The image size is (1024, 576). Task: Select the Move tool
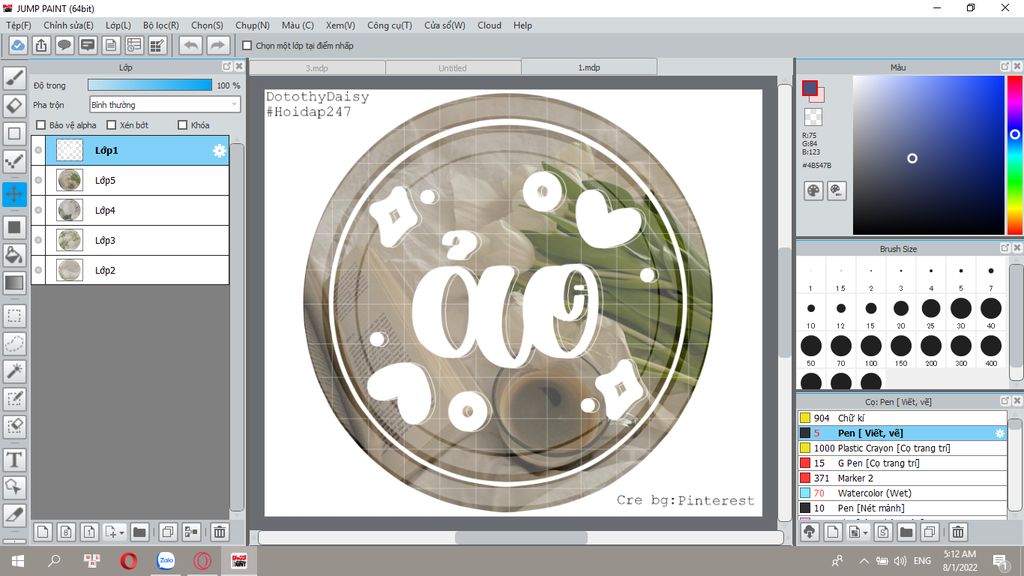(x=14, y=194)
